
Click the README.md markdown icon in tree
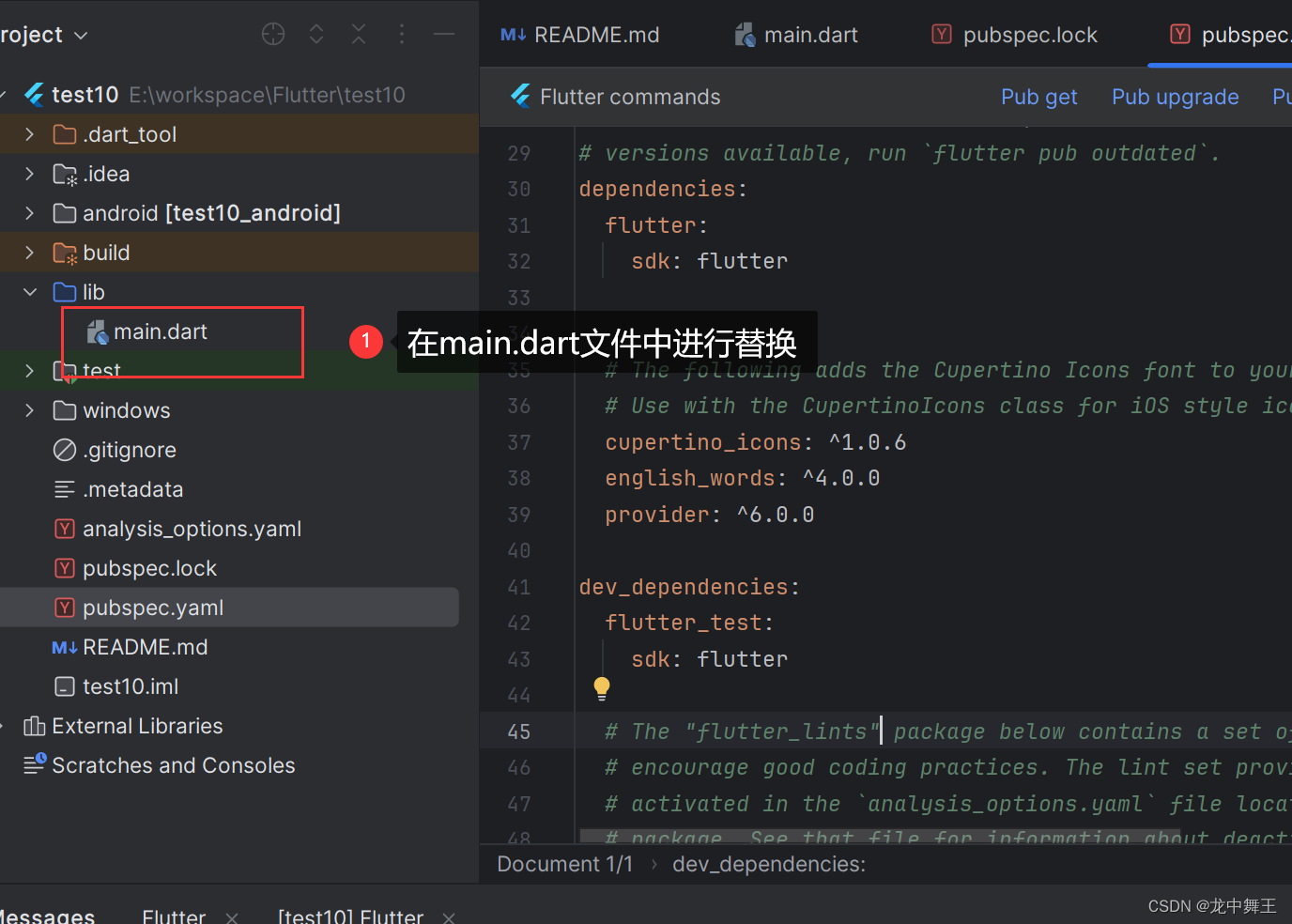(65, 647)
